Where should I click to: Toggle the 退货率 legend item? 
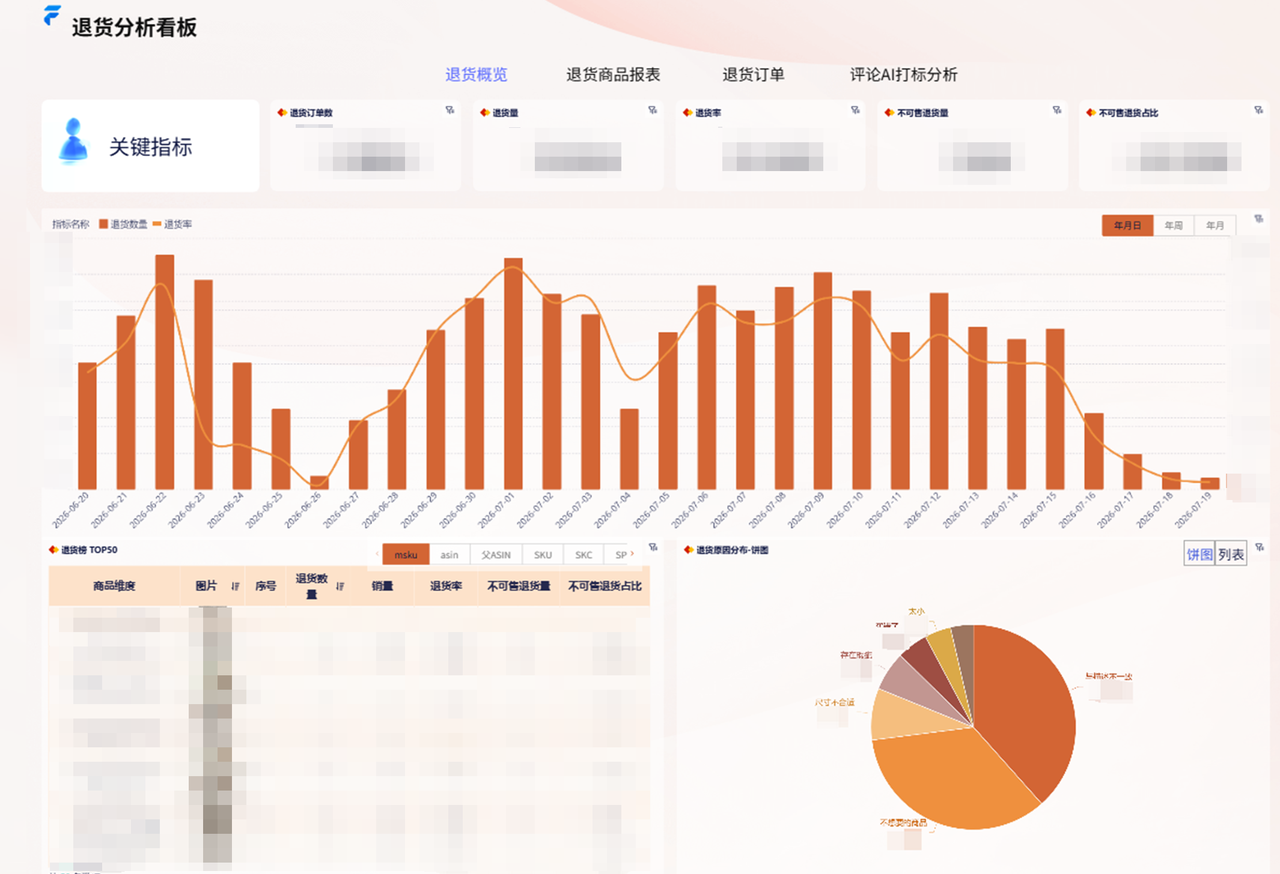172,225
